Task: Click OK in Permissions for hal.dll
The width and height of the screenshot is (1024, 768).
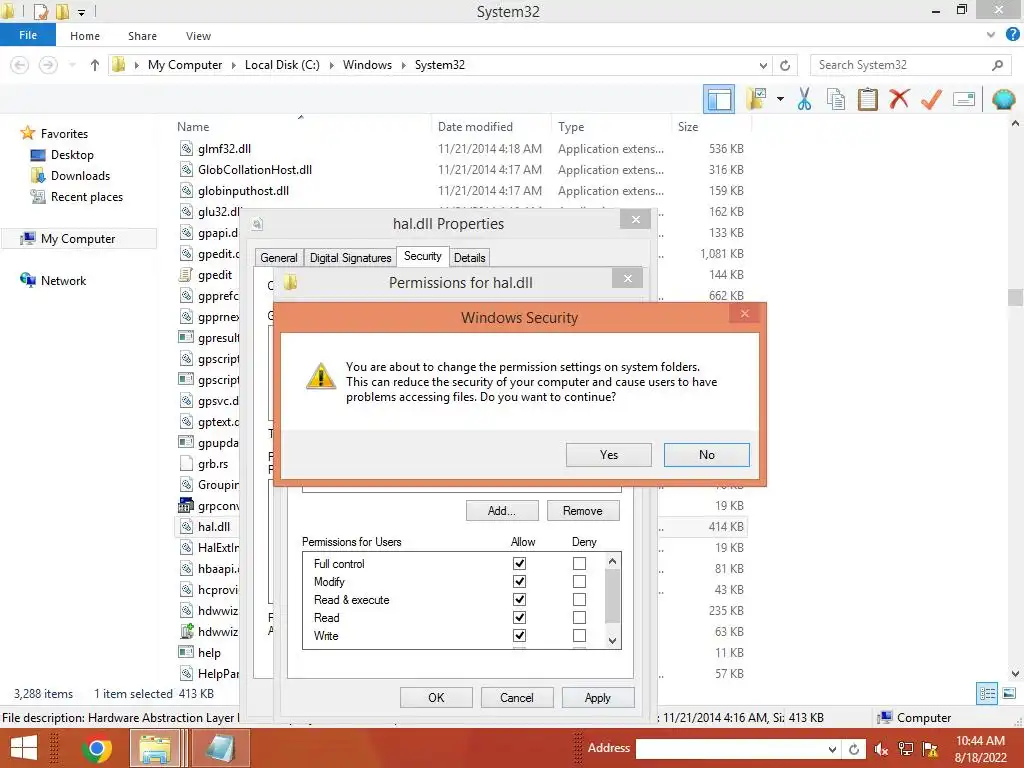Action: 436,697
